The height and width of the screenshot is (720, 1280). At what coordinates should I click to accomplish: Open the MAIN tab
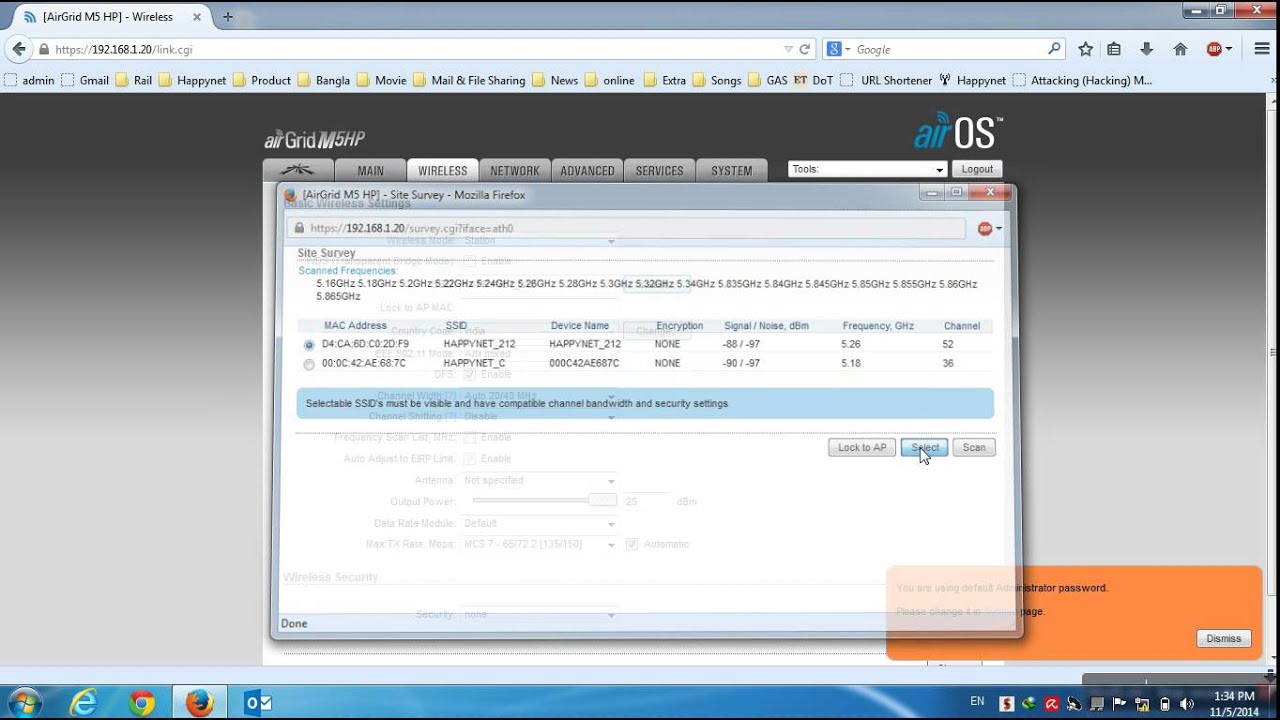pyautogui.click(x=370, y=171)
